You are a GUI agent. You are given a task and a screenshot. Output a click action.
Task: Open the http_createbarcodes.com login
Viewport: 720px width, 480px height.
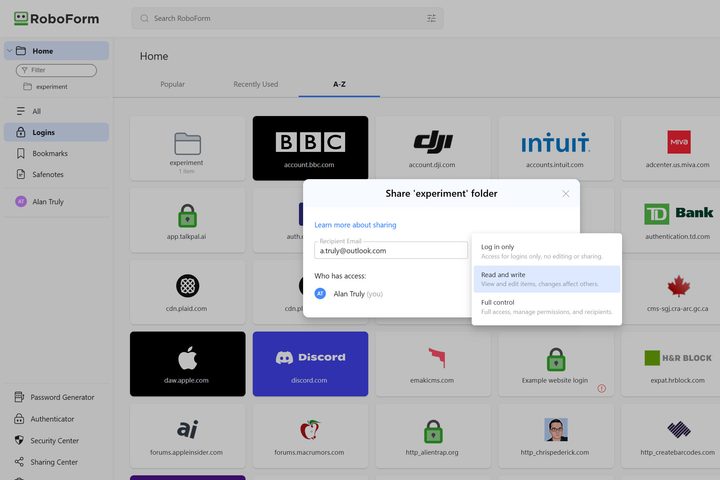pos(672,436)
